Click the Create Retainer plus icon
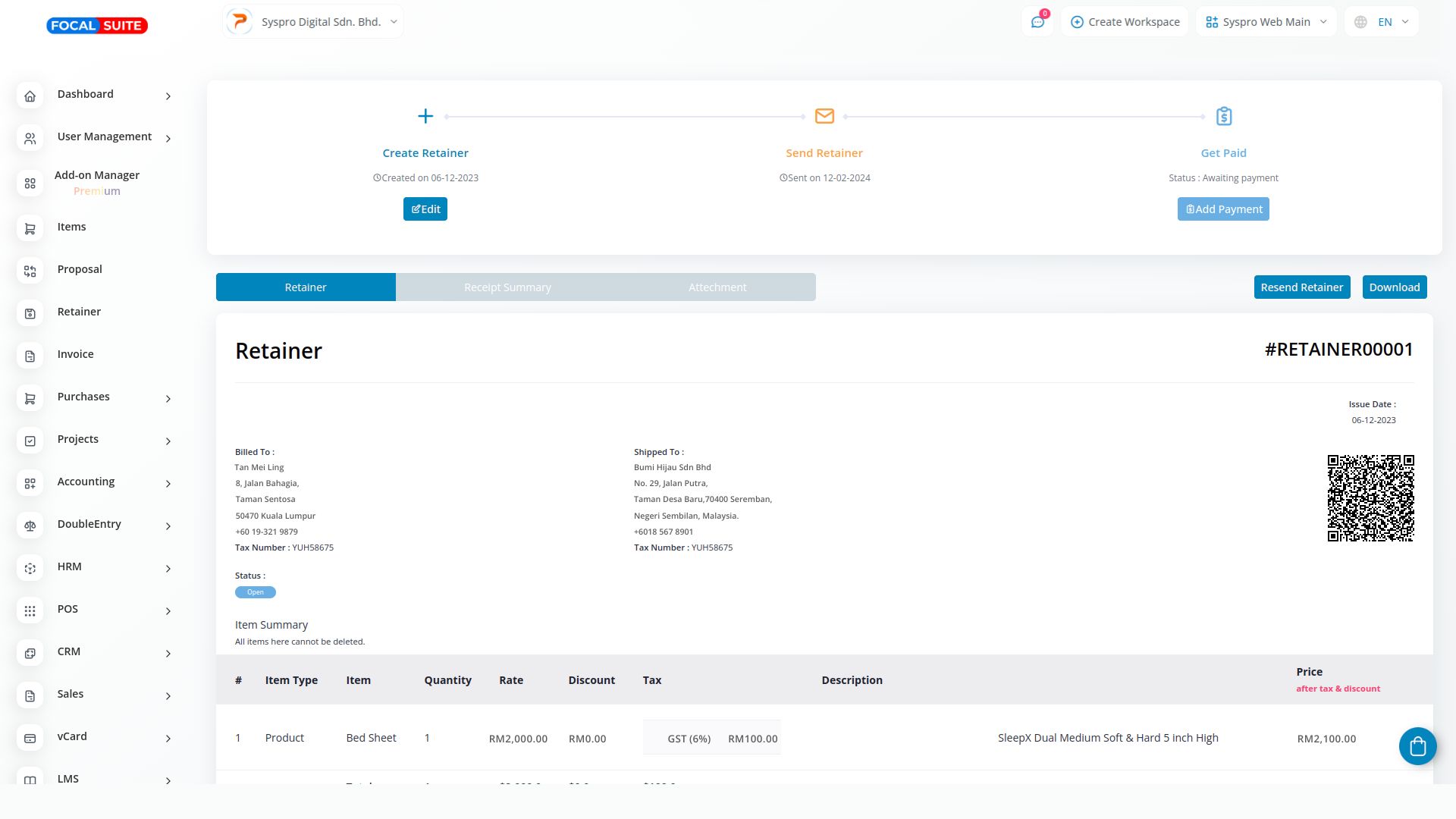1456x819 pixels. coord(425,116)
